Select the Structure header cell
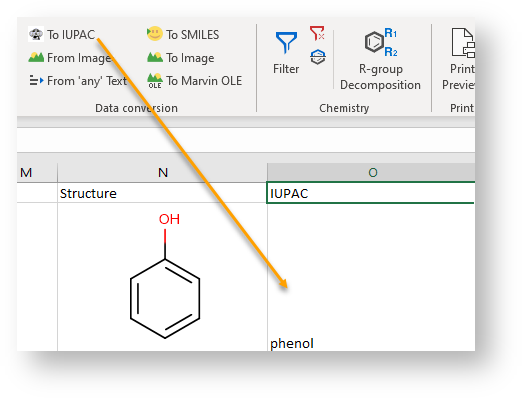 [x=162, y=193]
